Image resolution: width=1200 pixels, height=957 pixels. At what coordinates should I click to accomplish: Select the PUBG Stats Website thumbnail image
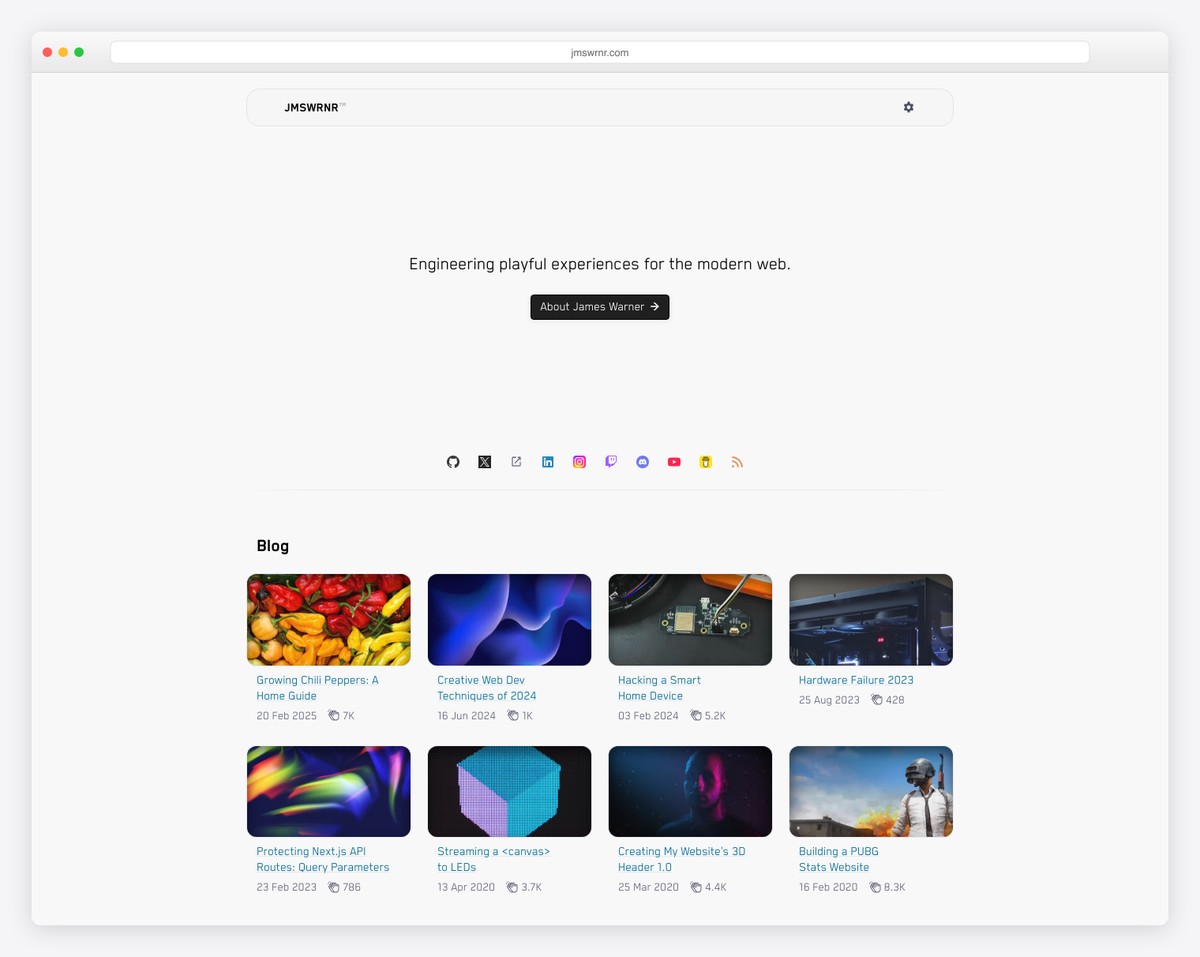click(x=870, y=791)
